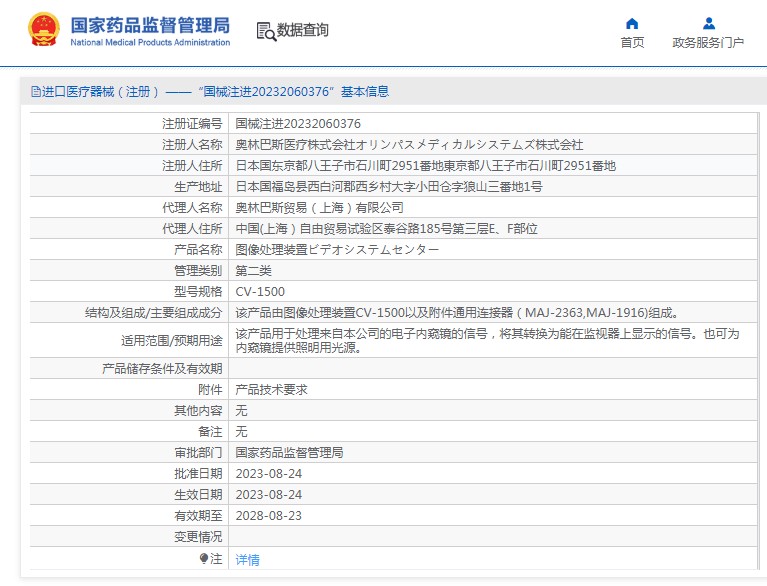
Task: Click the structure text mentioning MAJ-2363
Action: pyautogui.click(x=457, y=313)
